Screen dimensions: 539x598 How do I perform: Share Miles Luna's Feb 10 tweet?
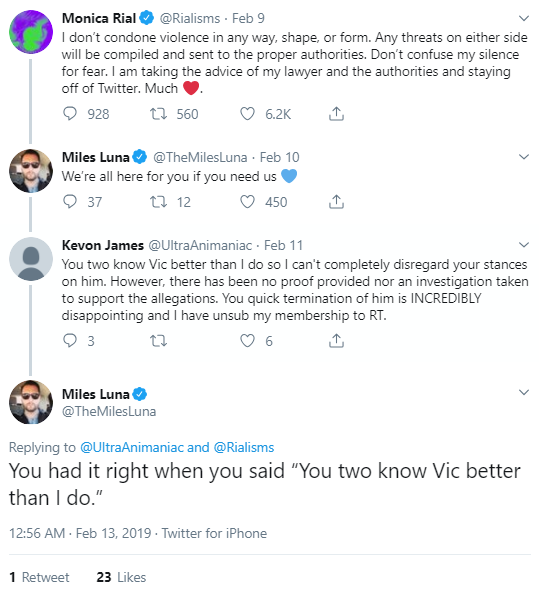336,202
